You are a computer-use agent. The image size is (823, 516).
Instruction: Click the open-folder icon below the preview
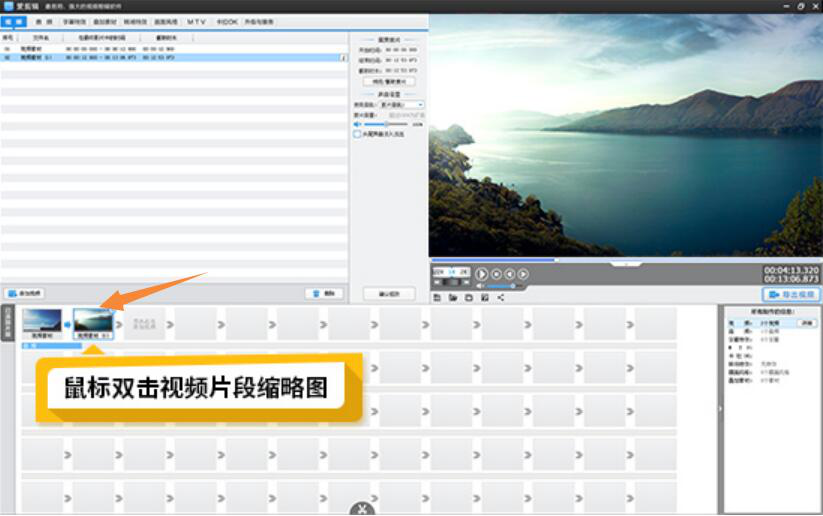point(453,298)
